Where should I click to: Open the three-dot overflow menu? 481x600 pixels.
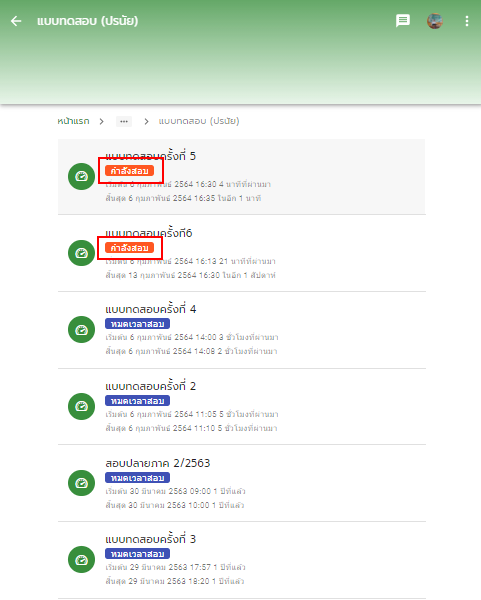466,21
